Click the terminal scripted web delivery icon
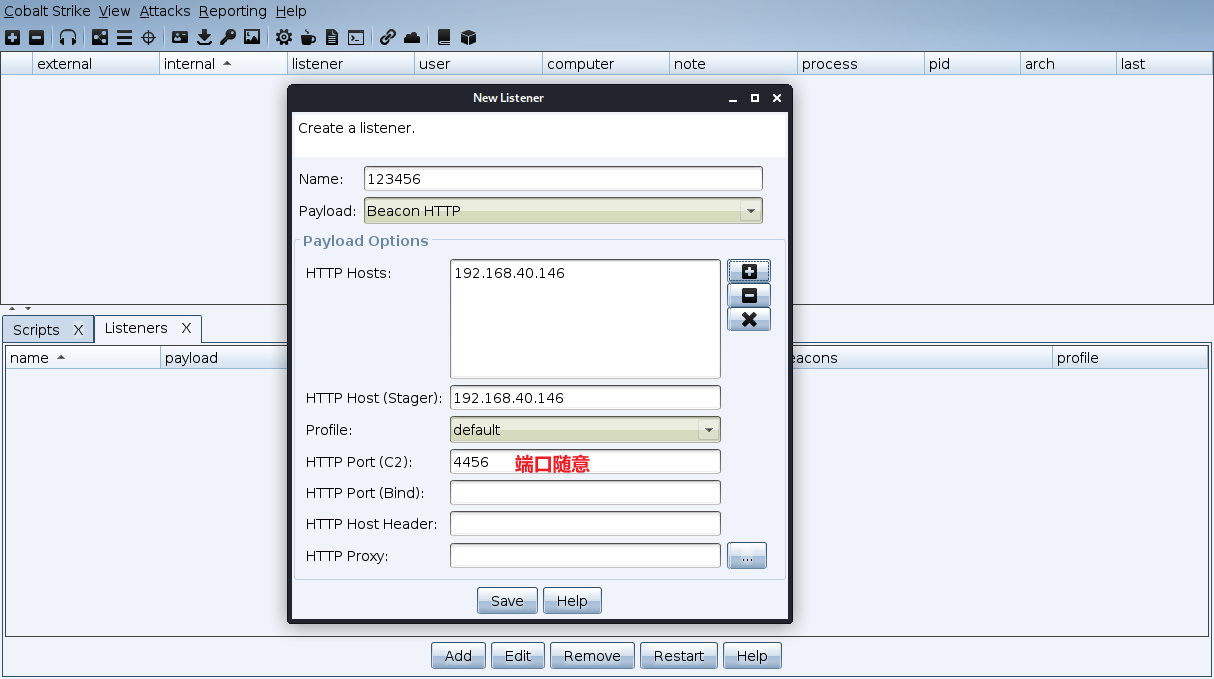The width and height of the screenshot is (1214, 679). click(356, 38)
